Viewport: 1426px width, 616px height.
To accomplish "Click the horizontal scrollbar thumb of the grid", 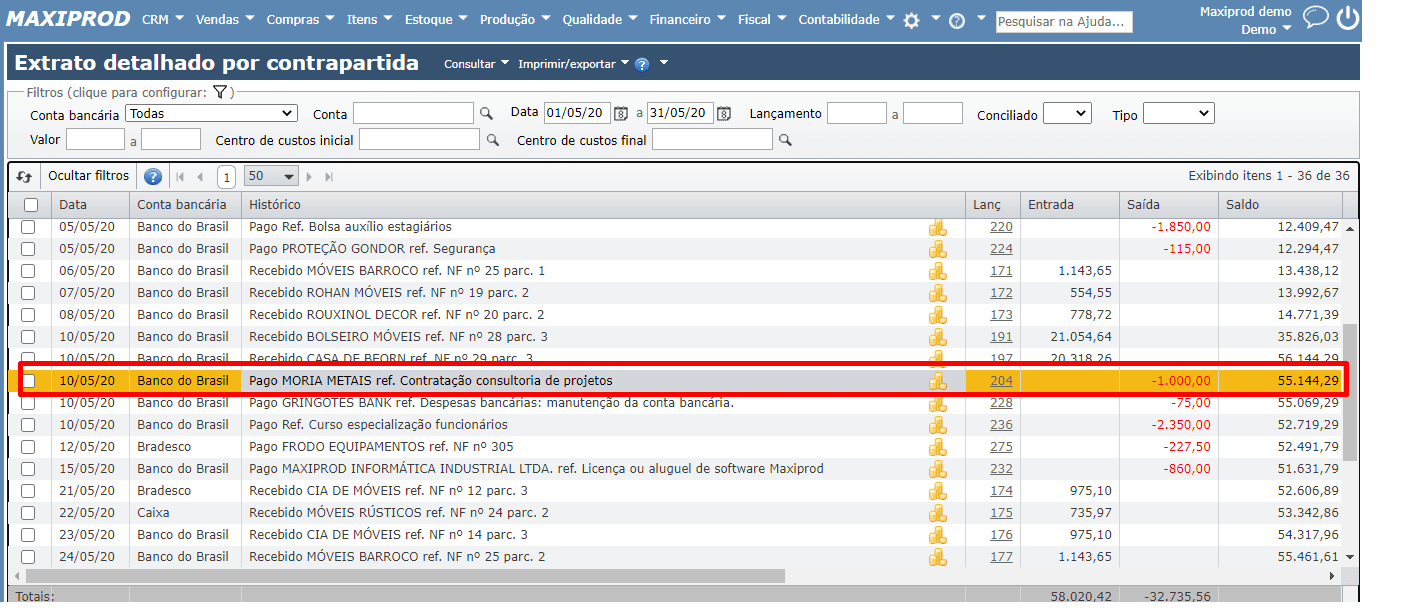I will [406, 577].
